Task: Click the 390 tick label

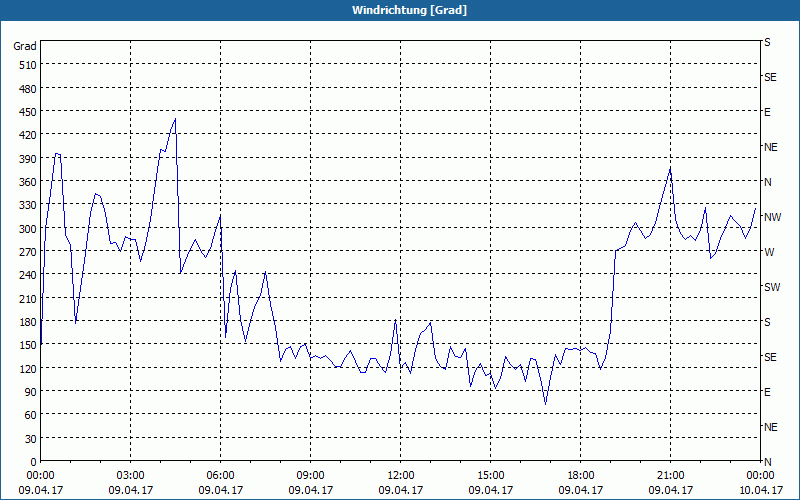Action: pos(29,159)
